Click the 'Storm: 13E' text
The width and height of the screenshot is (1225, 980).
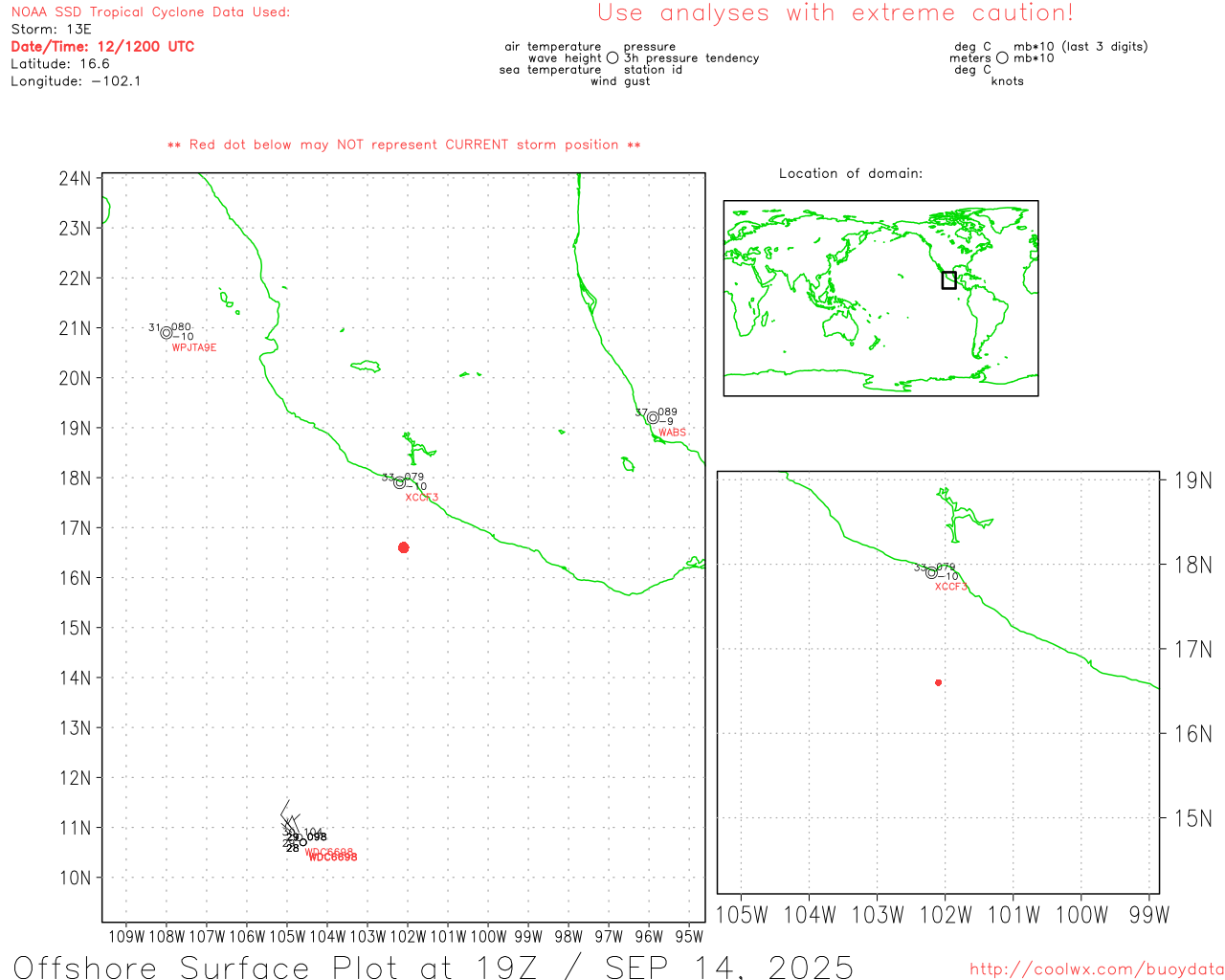point(51,30)
